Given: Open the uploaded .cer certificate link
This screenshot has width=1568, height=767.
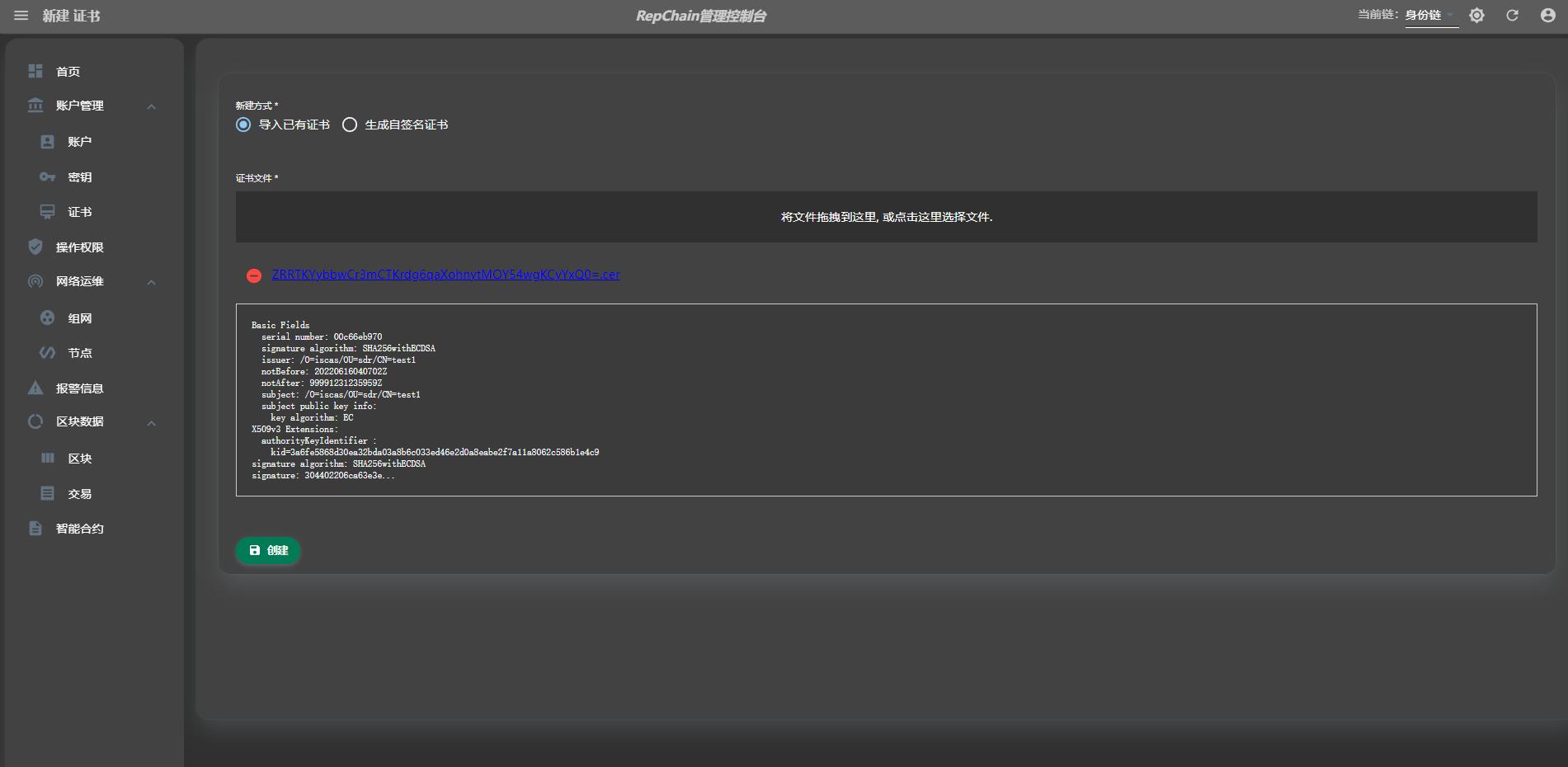Looking at the screenshot, I should tap(445, 275).
